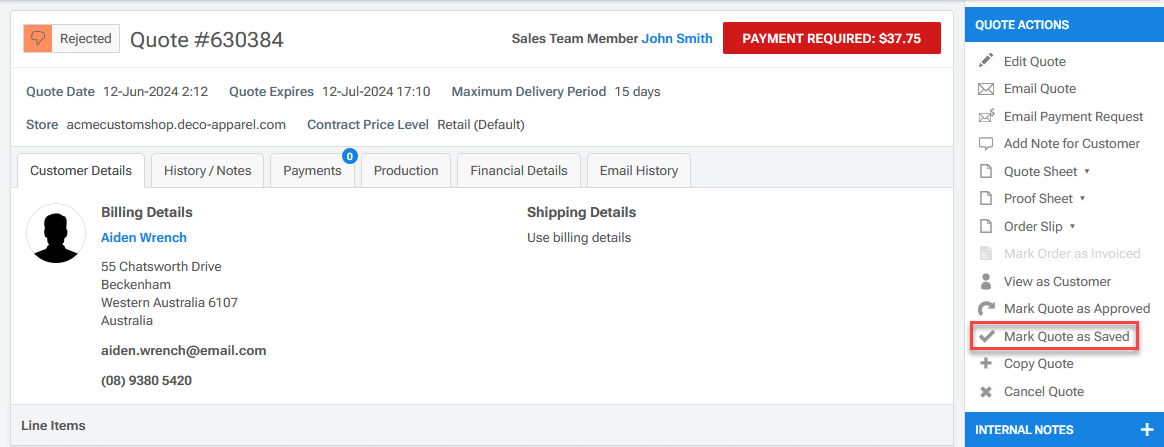Open the Payments tab
Screen dimensions: 1164x447
pos(312,171)
